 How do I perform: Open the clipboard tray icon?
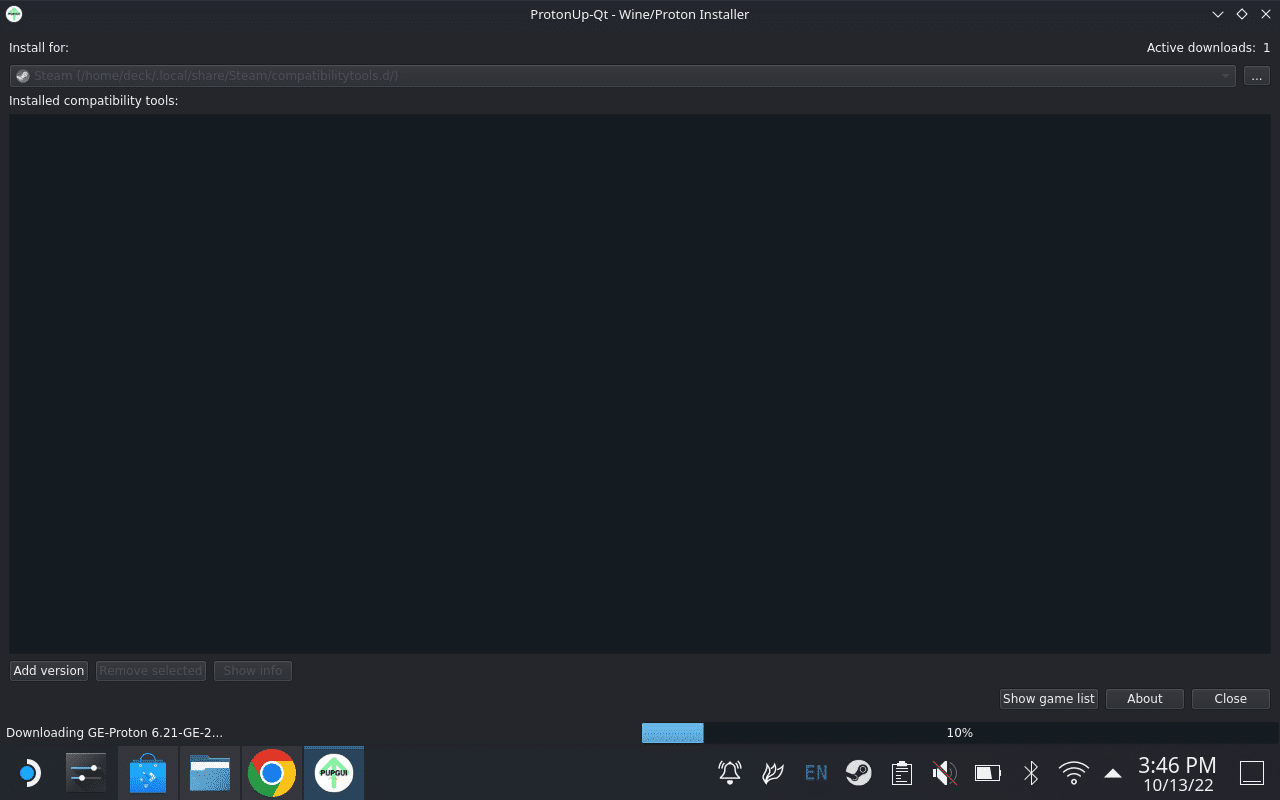tap(902, 773)
